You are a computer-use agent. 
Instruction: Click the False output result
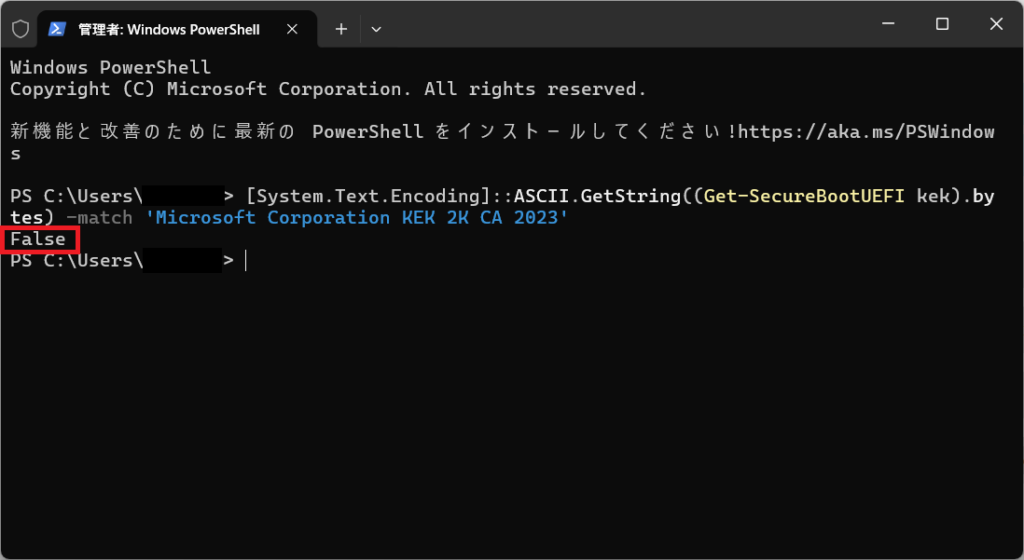[x=38, y=239]
